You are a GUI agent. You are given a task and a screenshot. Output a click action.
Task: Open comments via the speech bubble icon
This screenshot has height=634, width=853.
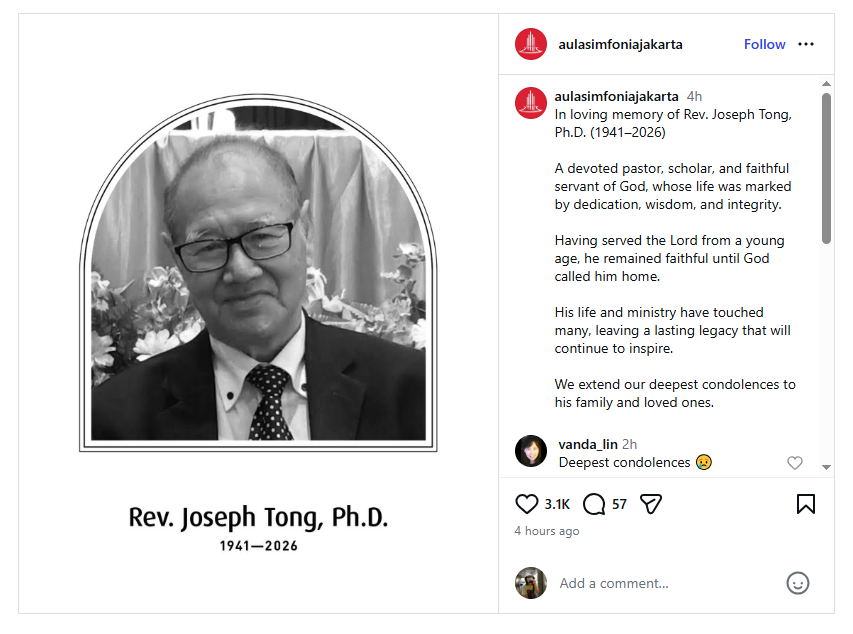coord(594,504)
